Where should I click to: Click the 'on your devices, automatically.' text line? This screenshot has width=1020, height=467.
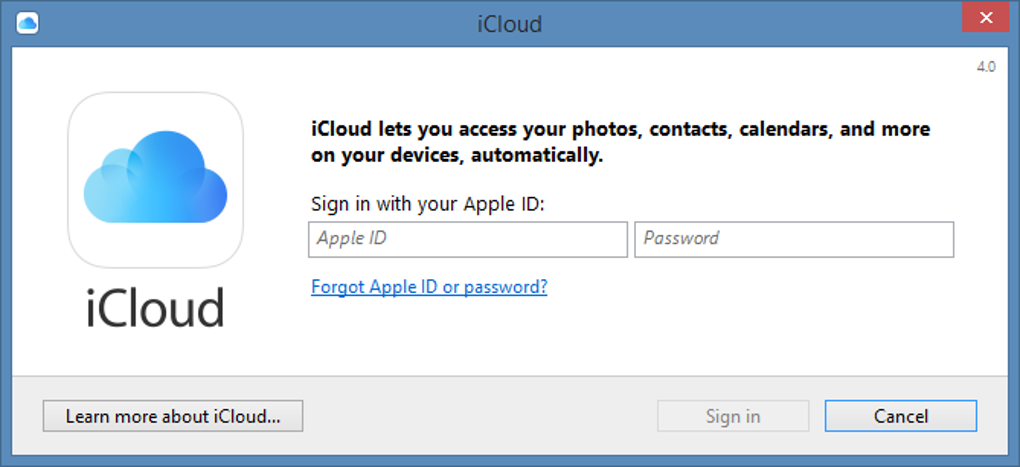click(457, 156)
